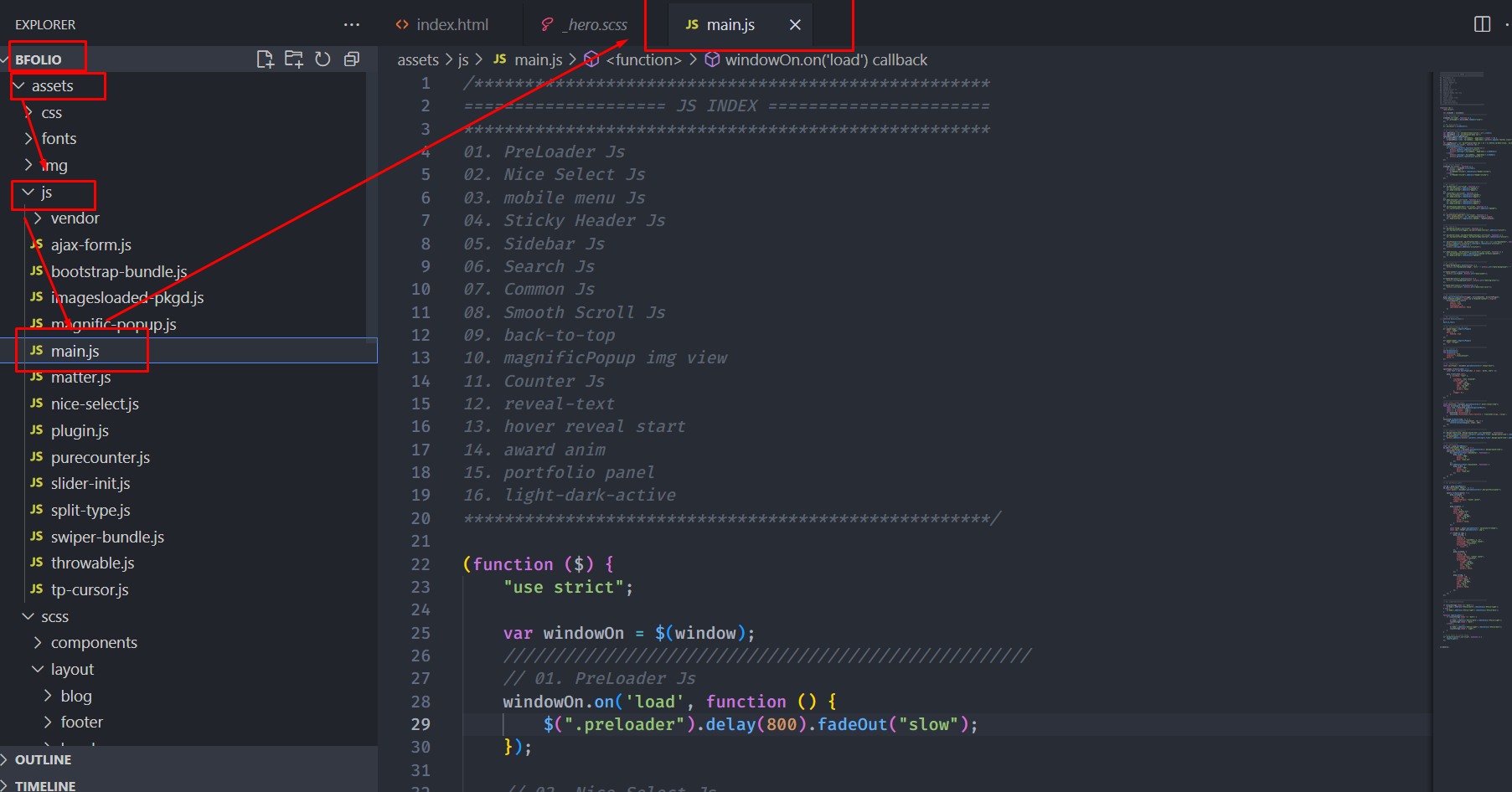1512x792 pixels.
Task: Click the New File icon in Explorer
Action: (x=265, y=59)
